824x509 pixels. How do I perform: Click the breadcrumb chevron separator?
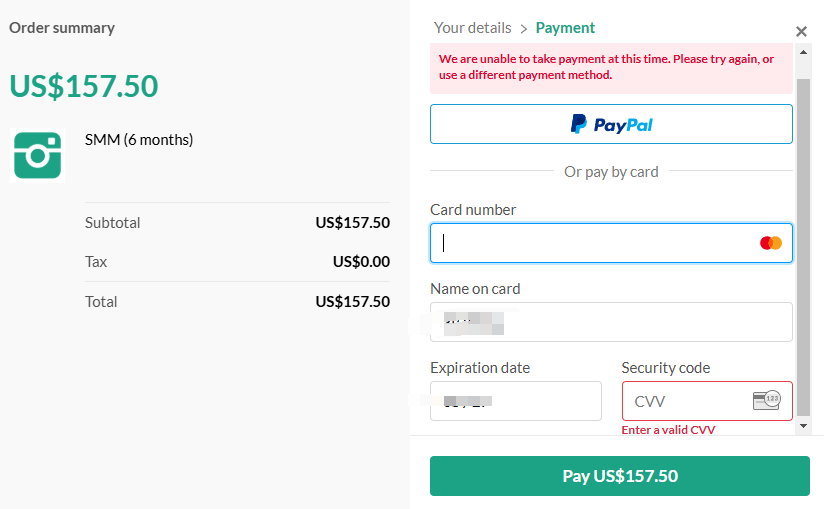pos(523,29)
